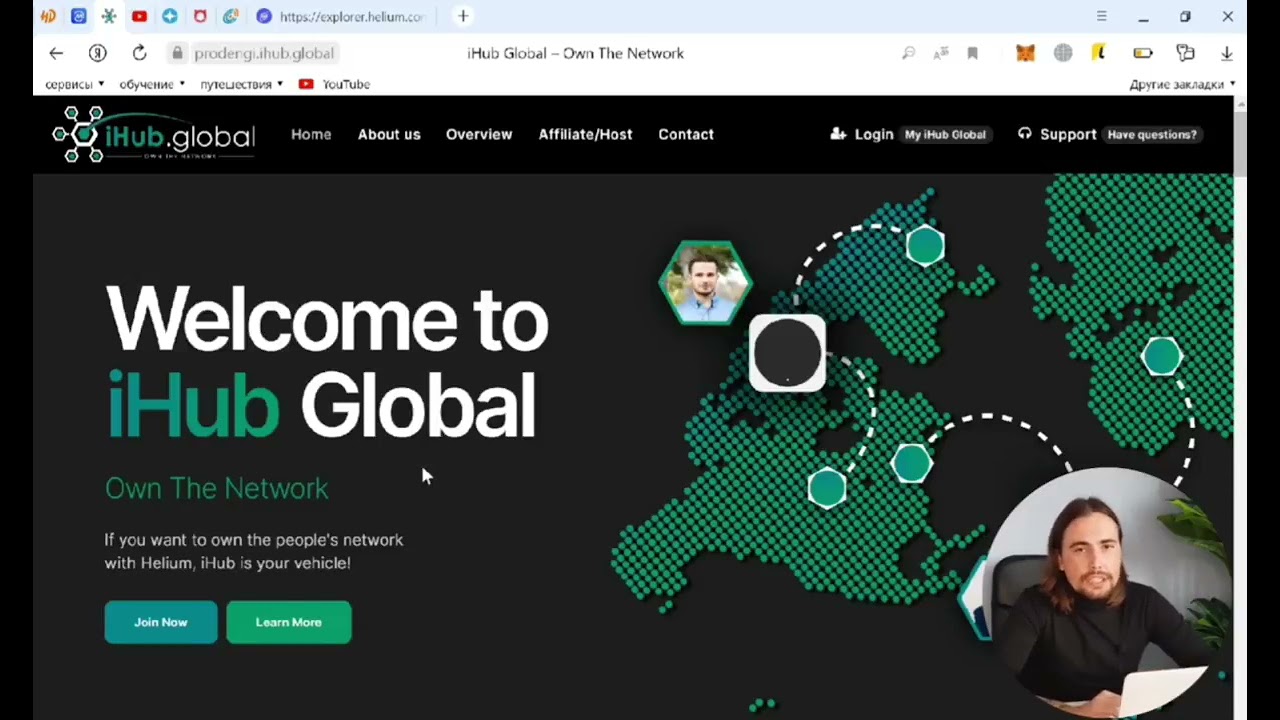Go back with the browser back arrow
1280x720 pixels.
tap(56, 53)
